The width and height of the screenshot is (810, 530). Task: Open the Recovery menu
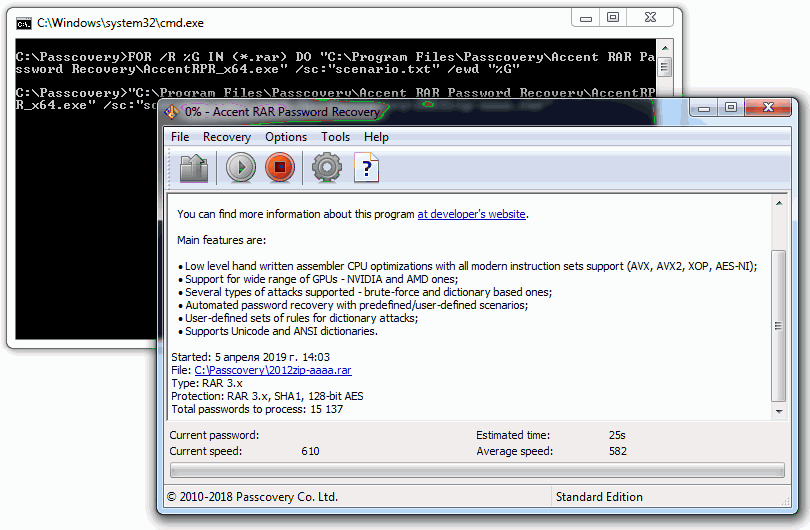tap(227, 137)
